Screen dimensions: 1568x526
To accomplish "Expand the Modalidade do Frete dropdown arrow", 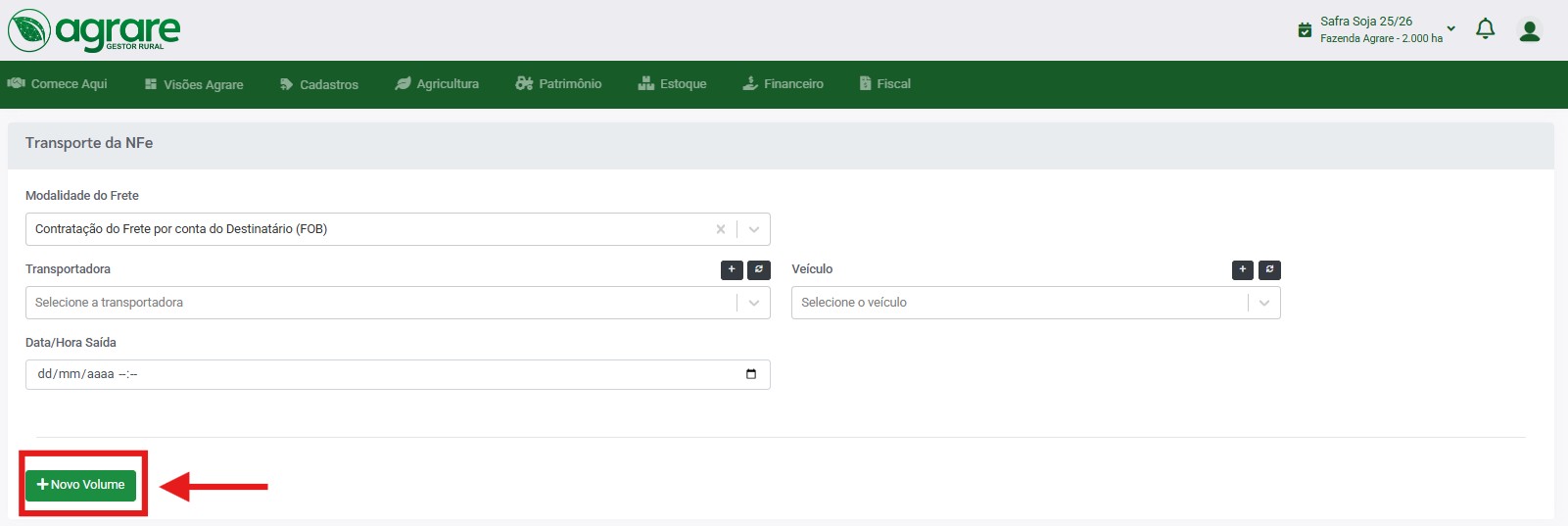I will click(754, 229).
